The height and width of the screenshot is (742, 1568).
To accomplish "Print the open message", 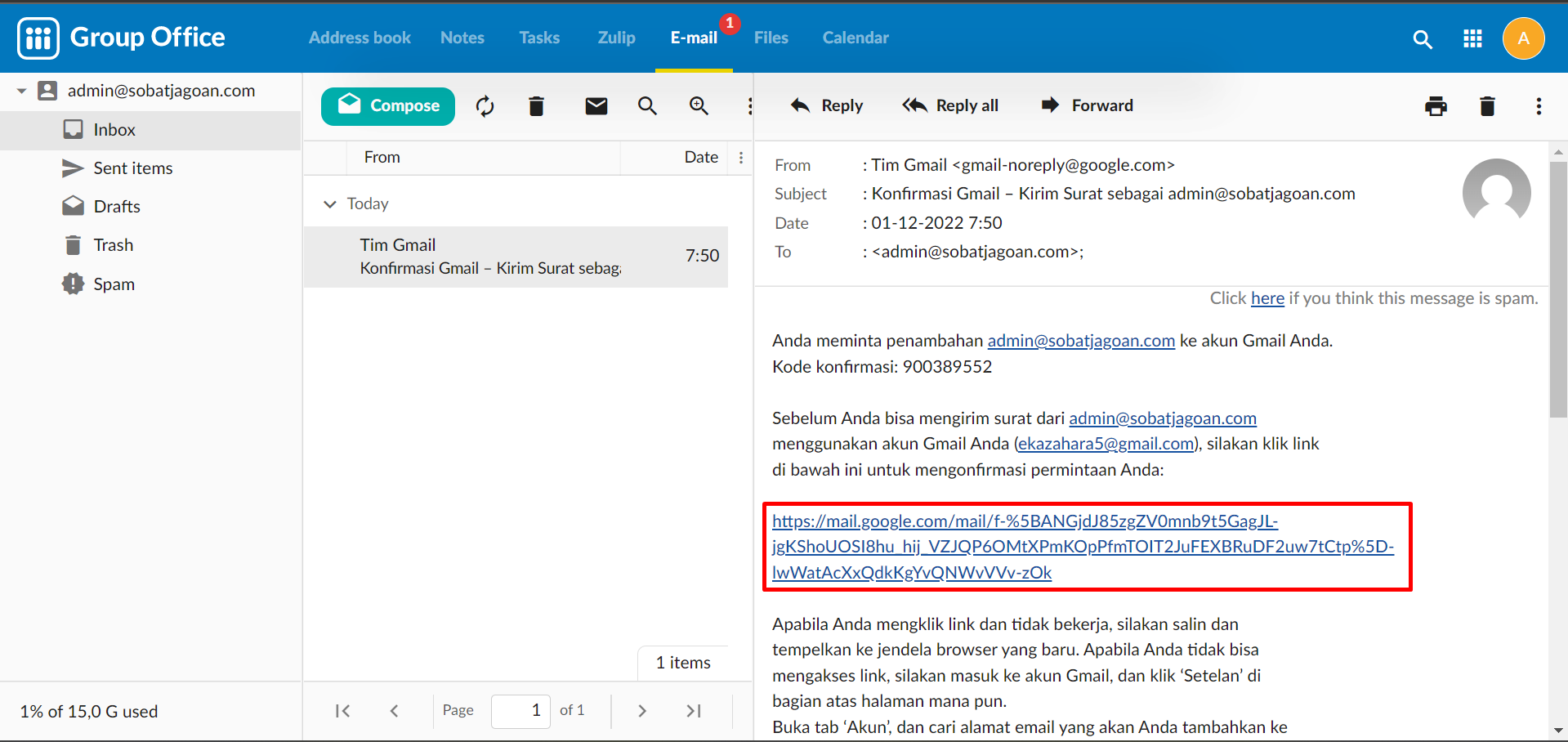I will point(1436,106).
